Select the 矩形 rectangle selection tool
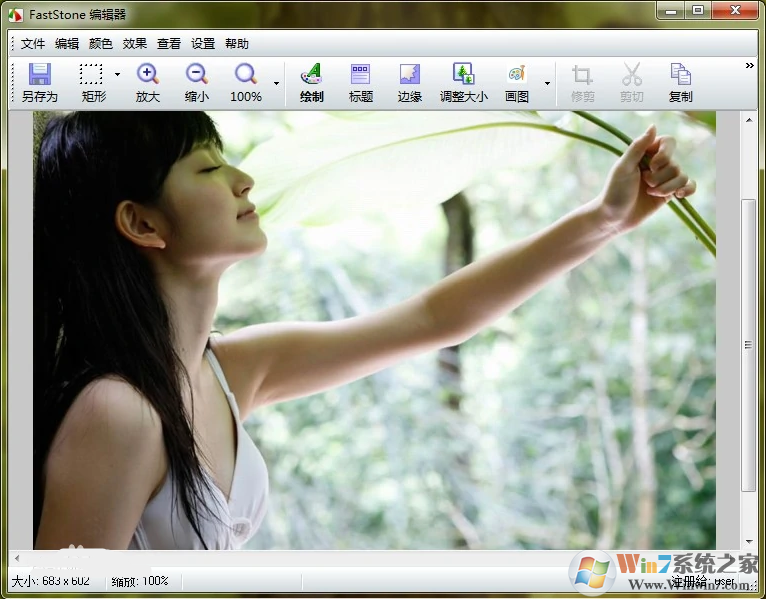This screenshot has width=766, height=599. pyautogui.click(x=92, y=82)
